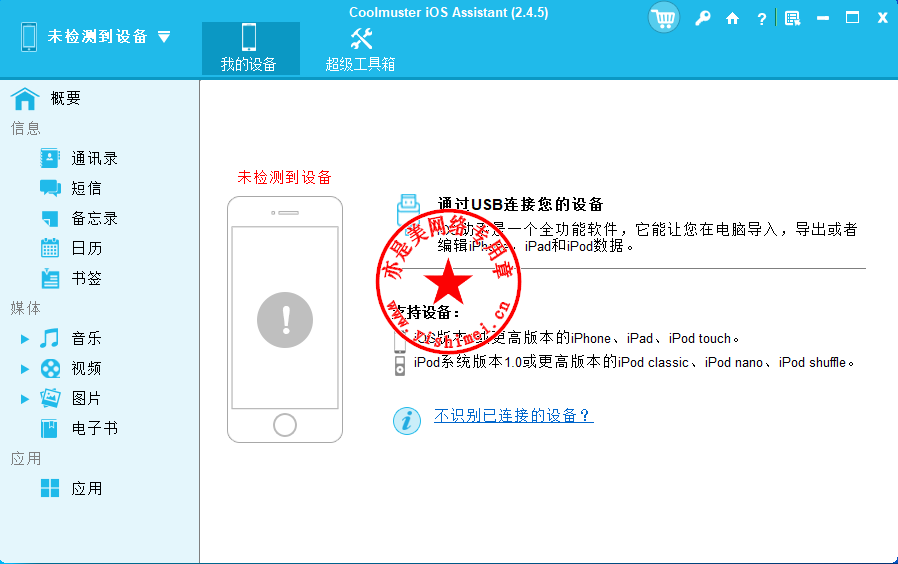The width and height of the screenshot is (898, 564).
Task: Click the key register icon
Action: point(703,19)
